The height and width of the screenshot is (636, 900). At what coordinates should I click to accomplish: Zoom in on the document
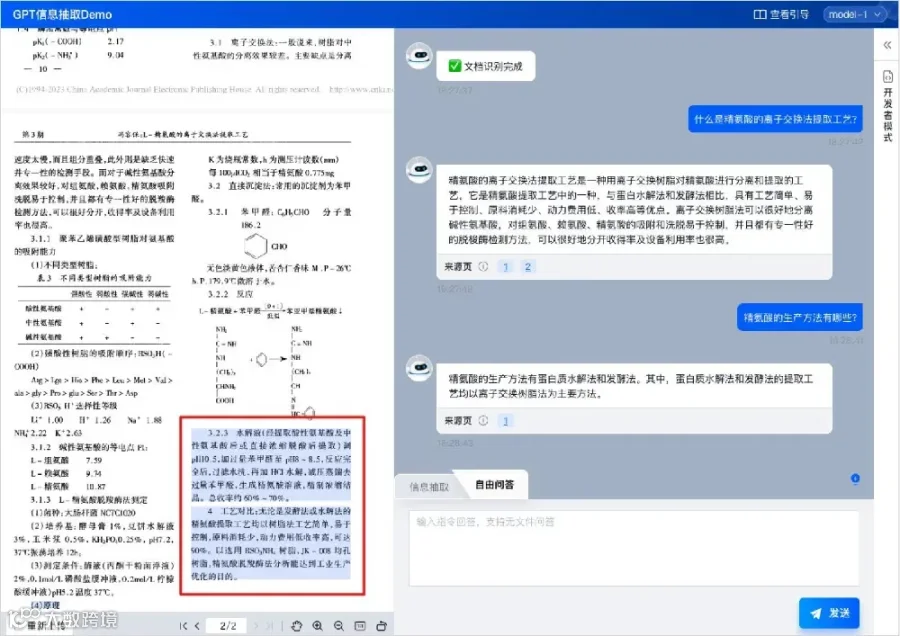point(317,626)
